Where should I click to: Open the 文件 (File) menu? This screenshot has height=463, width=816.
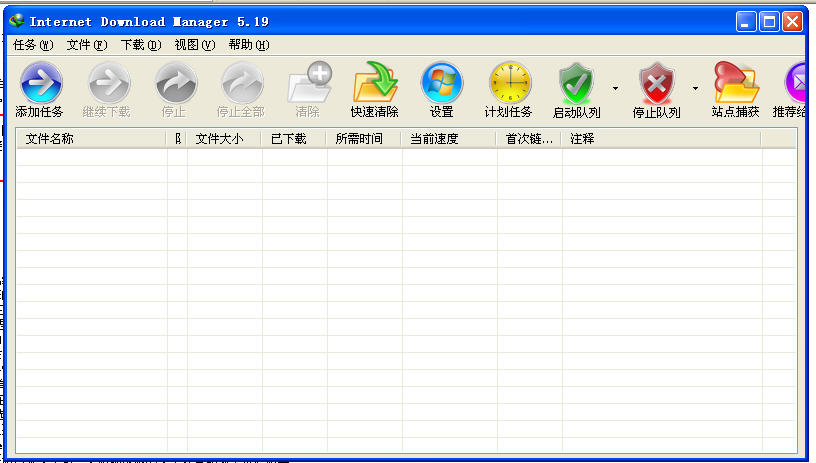click(87, 45)
